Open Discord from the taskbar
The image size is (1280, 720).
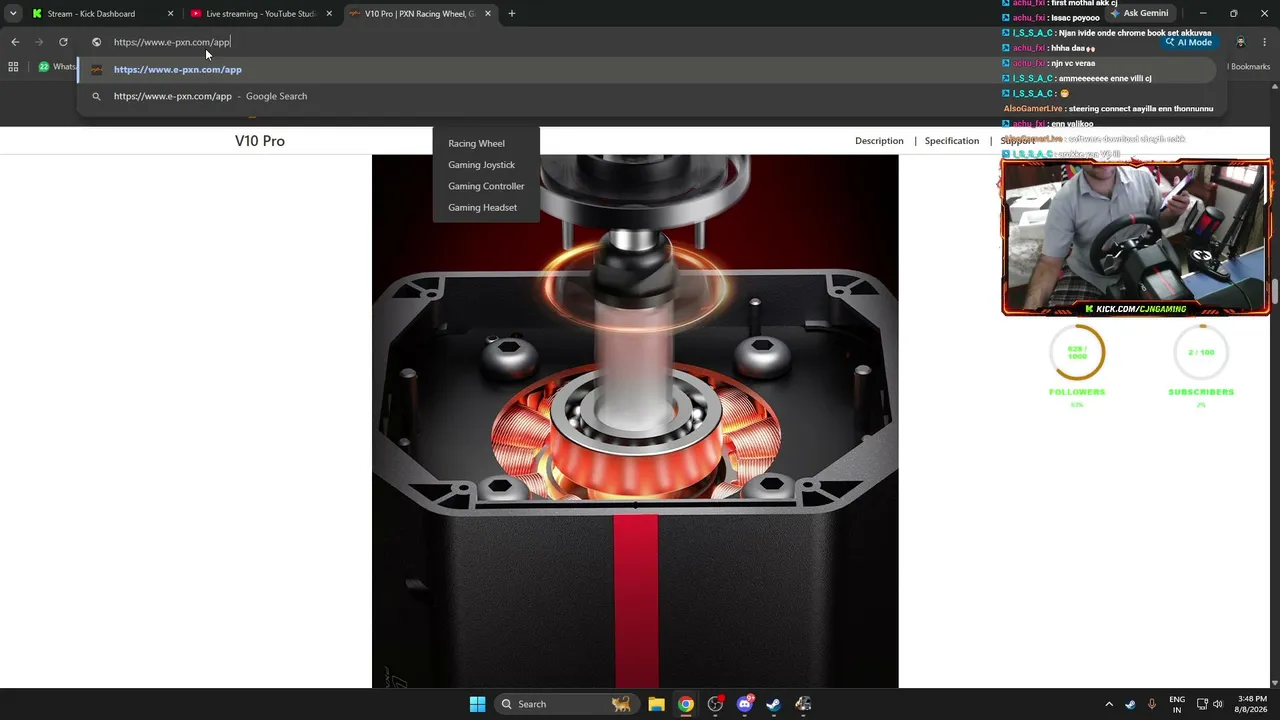(x=744, y=704)
